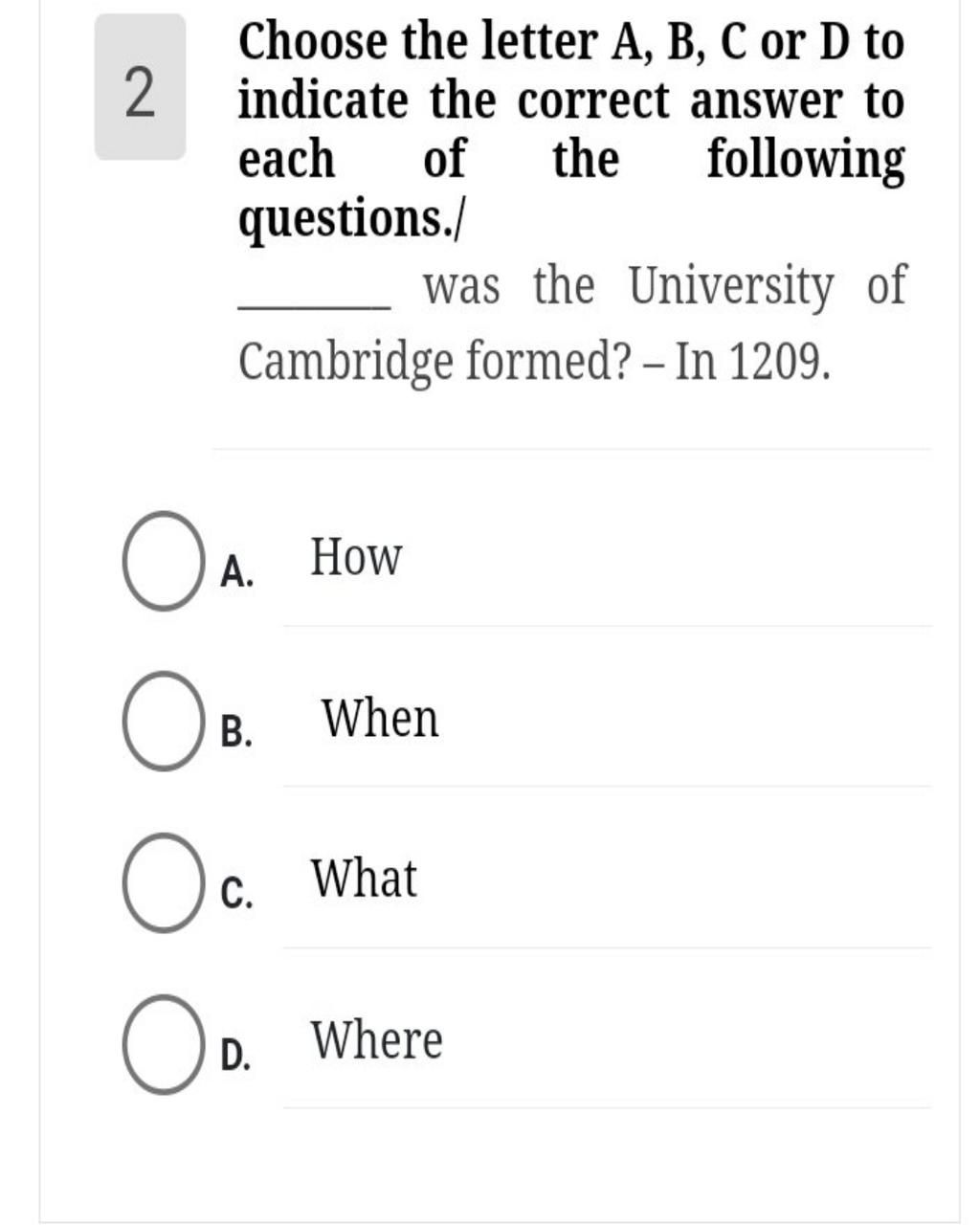Click the 'C.' option letter label
The width and height of the screenshot is (980, 1225).
[x=236, y=894]
